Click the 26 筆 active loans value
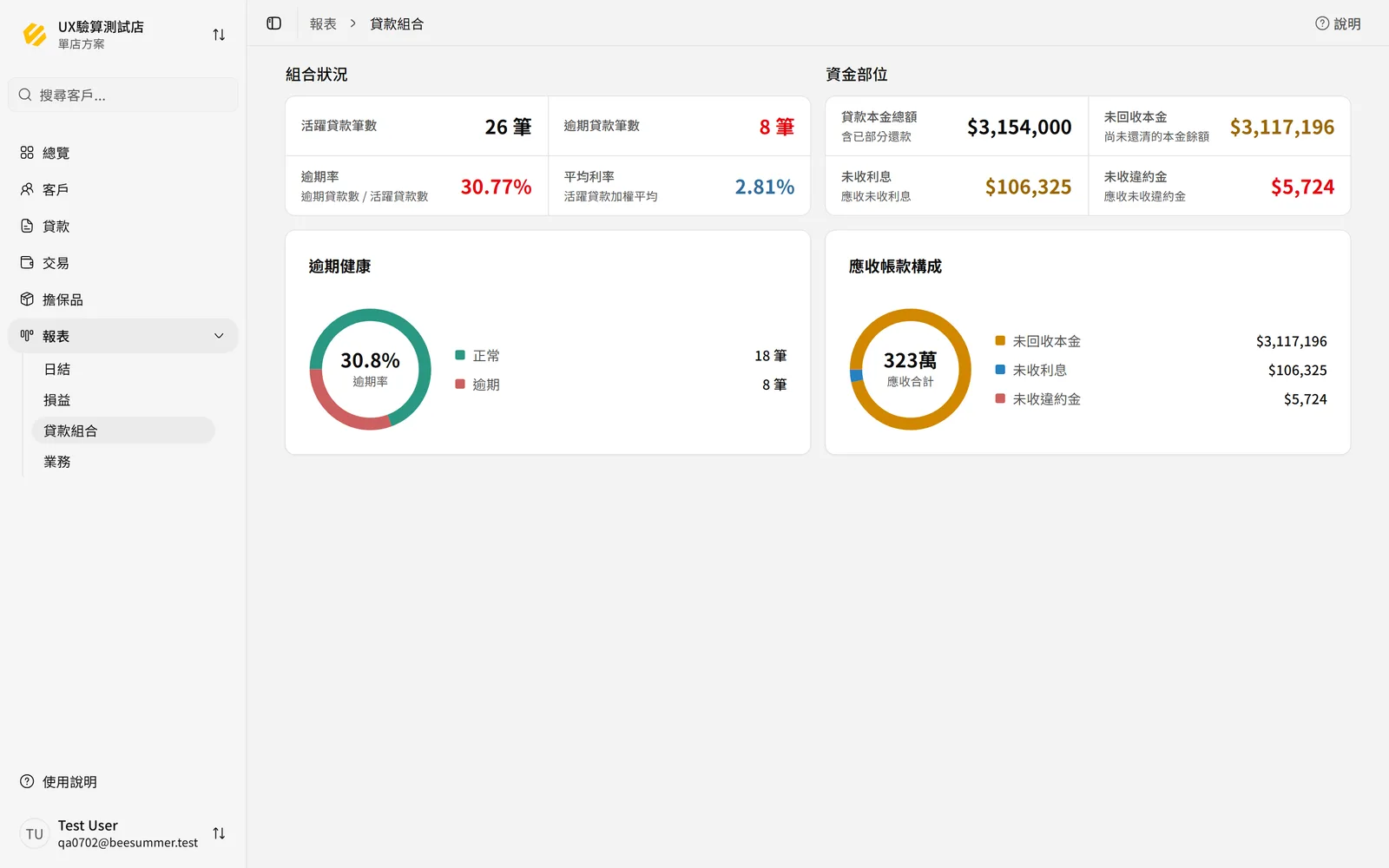1389x868 pixels. coord(508,127)
